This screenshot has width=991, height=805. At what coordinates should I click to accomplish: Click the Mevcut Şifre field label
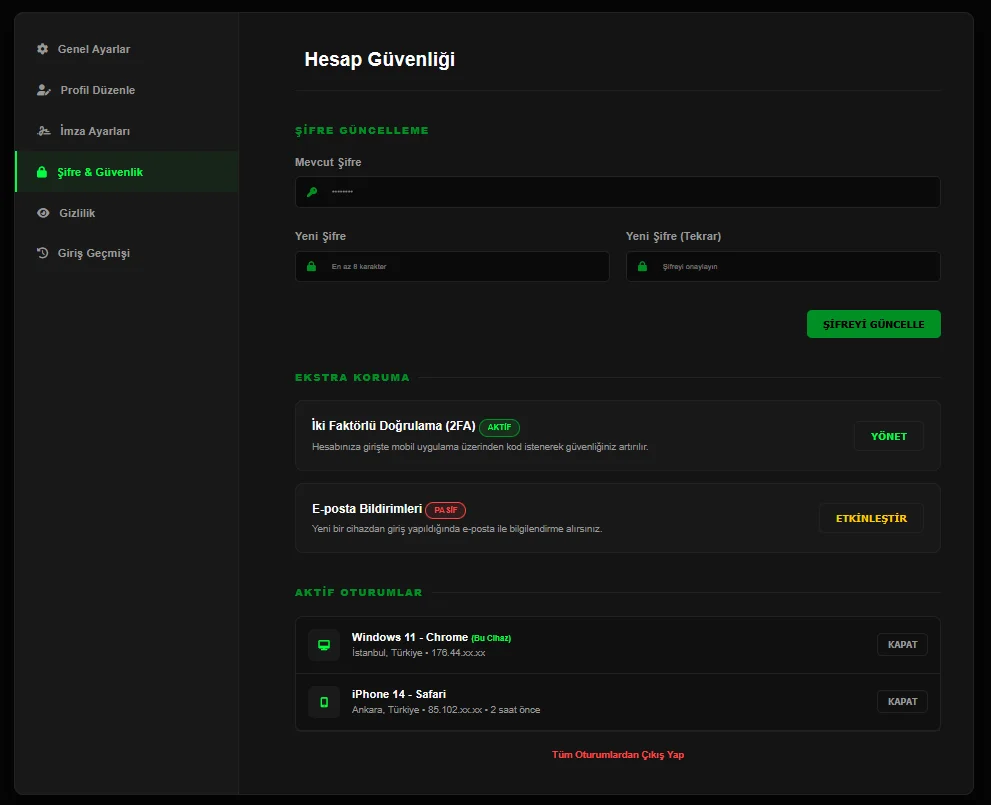click(328, 162)
